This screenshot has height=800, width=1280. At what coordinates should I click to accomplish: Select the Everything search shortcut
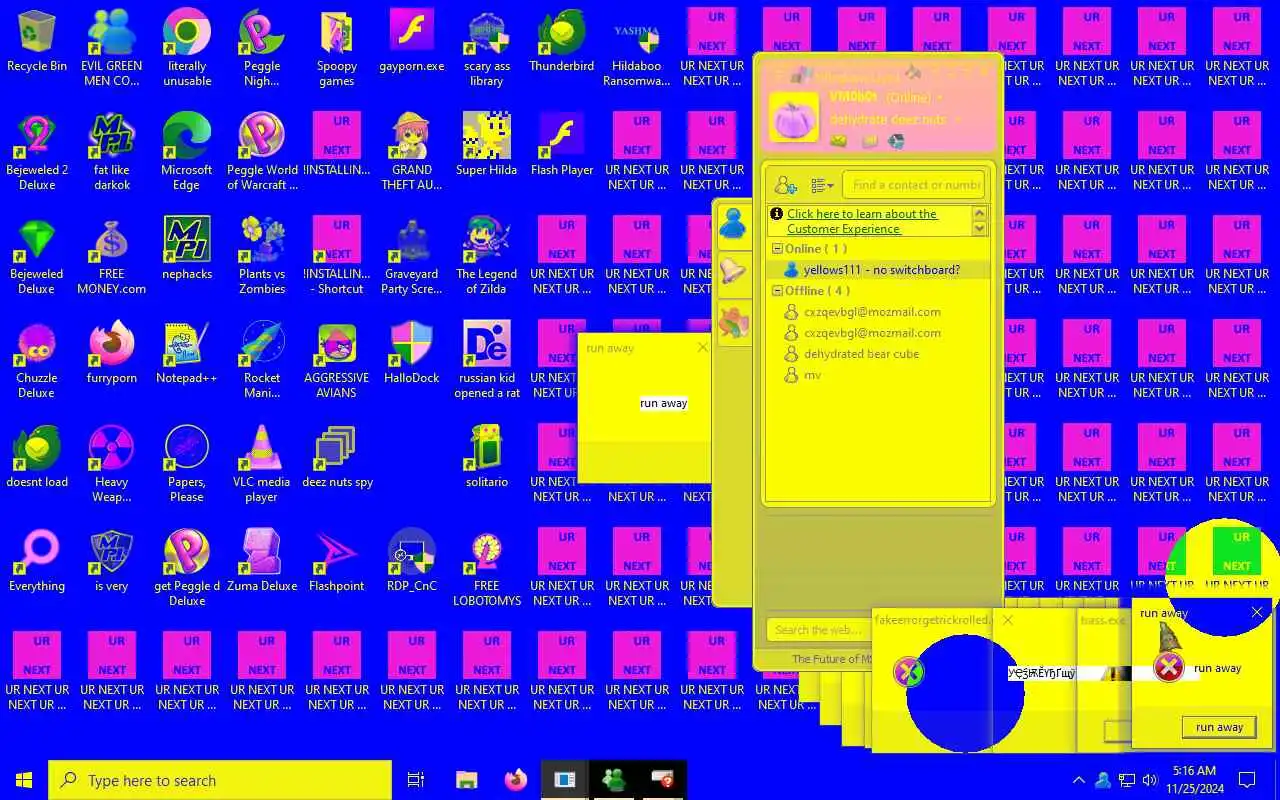coord(37,562)
